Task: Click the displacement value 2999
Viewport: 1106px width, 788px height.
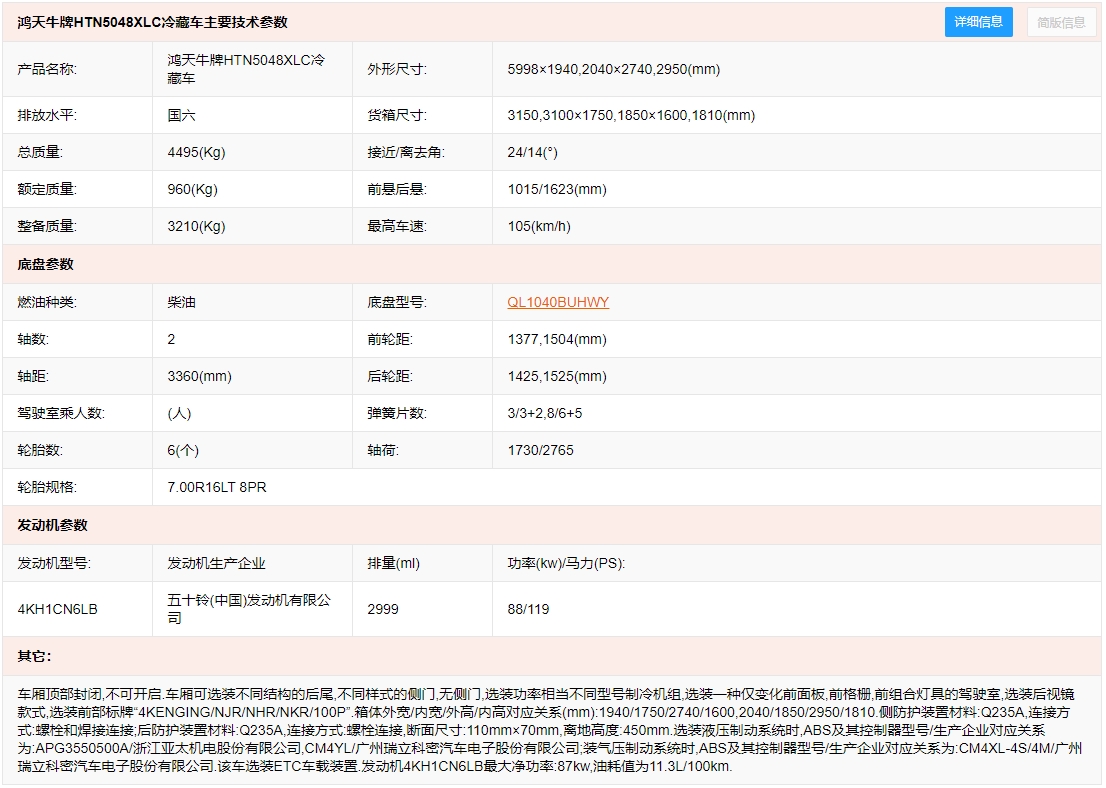Action: pos(383,610)
